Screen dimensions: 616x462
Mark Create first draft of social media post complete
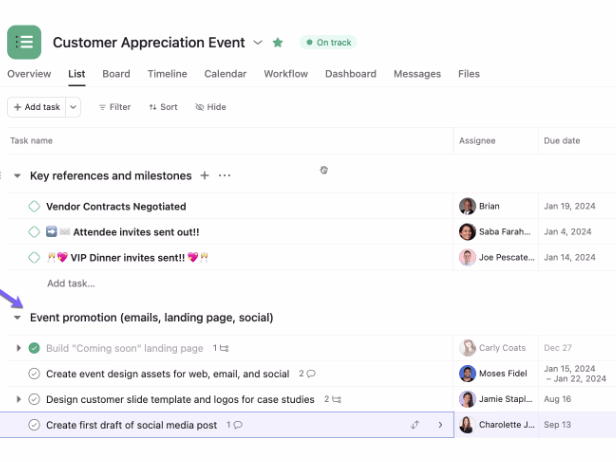coord(34,425)
